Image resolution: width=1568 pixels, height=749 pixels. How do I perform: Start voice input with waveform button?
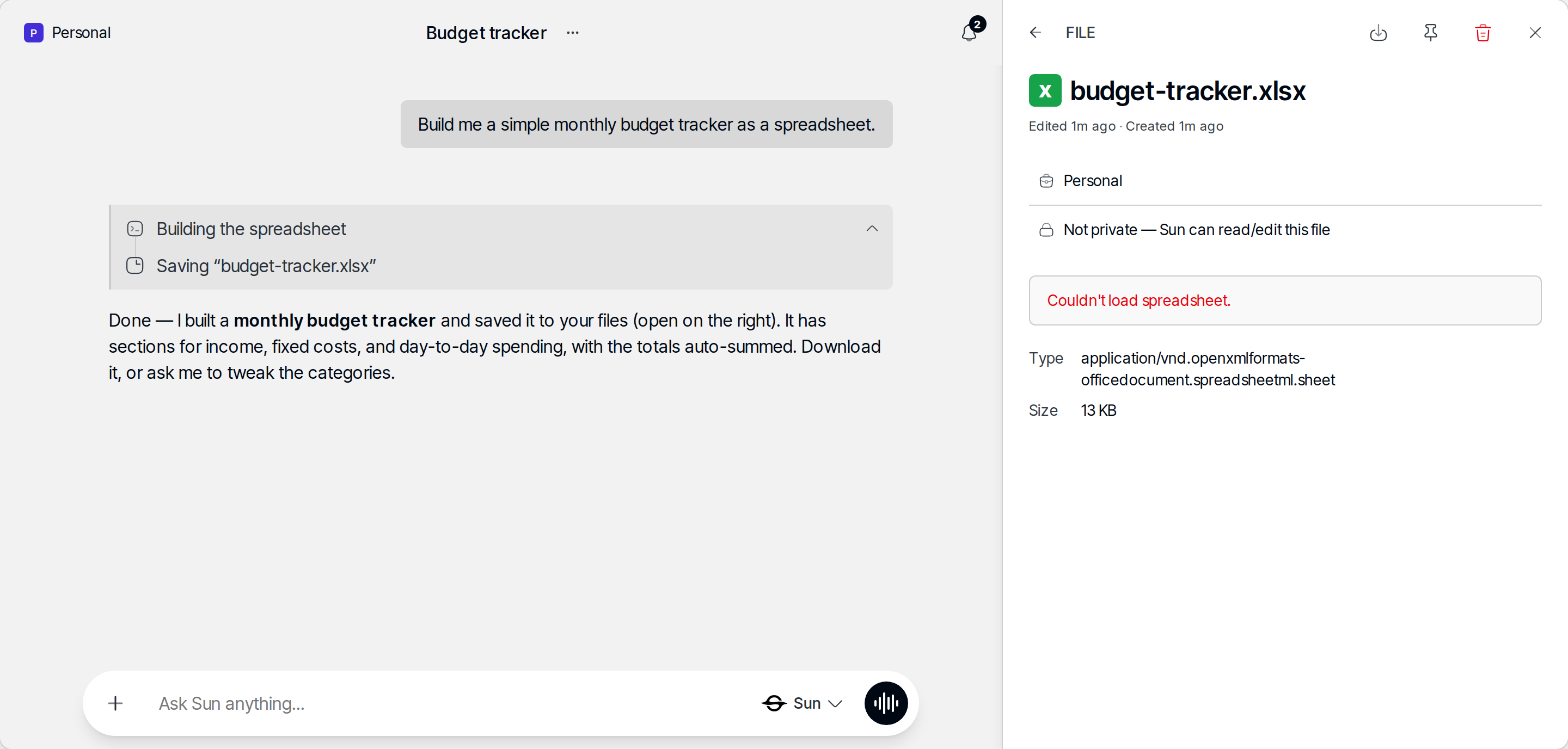click(x=886, y=703)
